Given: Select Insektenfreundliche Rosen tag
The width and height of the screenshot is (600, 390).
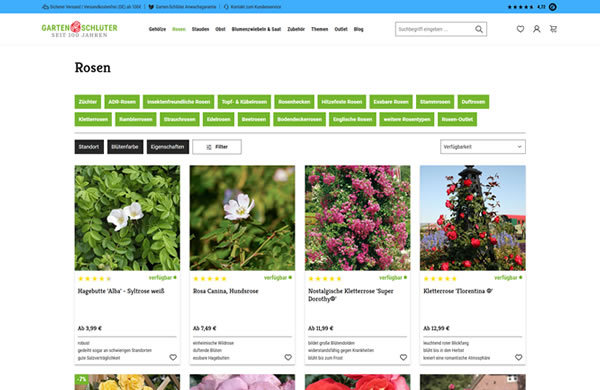Looking at the screenshot, I should pos(179,102).
